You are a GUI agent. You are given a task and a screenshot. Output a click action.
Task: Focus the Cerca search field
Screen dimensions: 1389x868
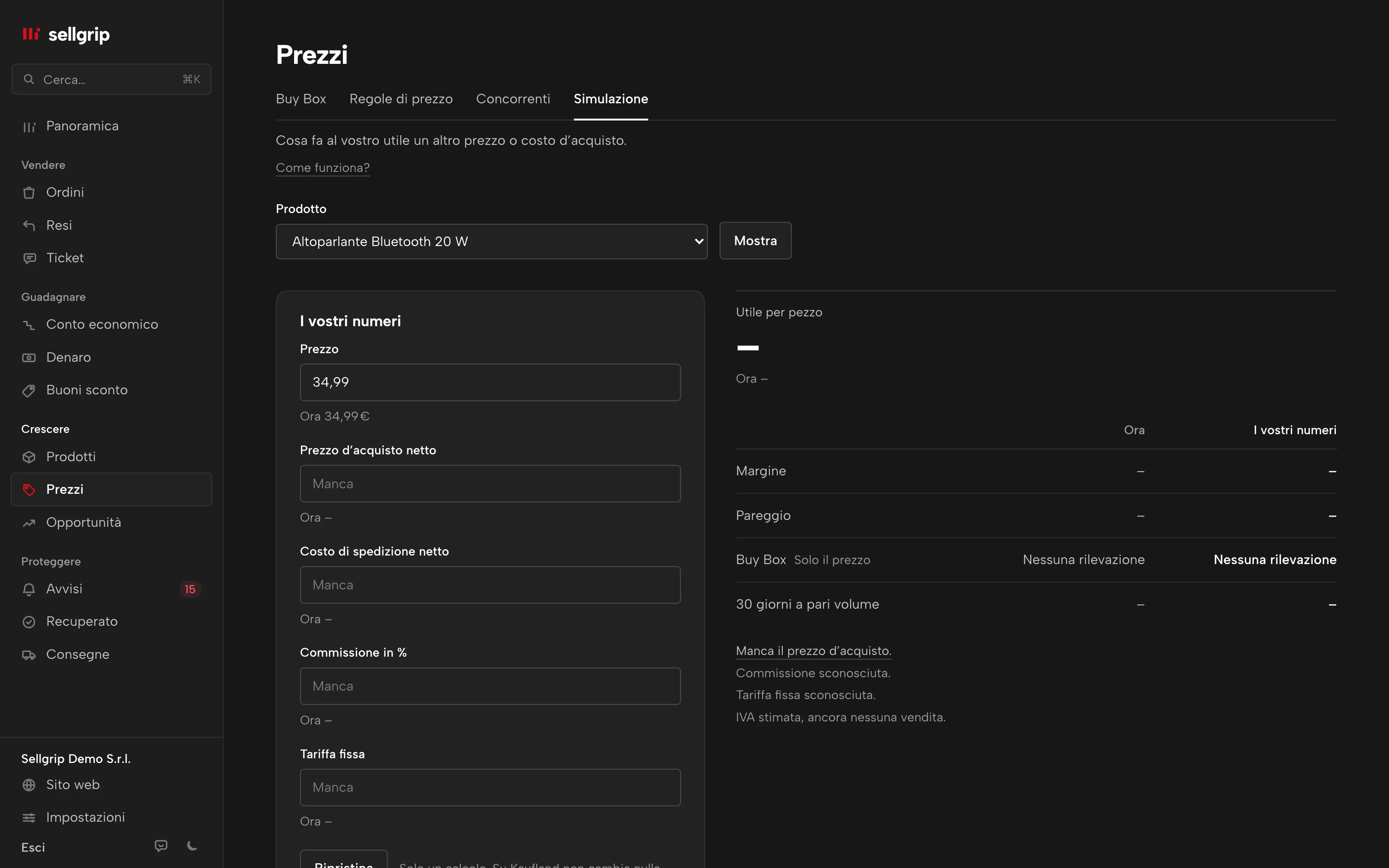(111, 79)
